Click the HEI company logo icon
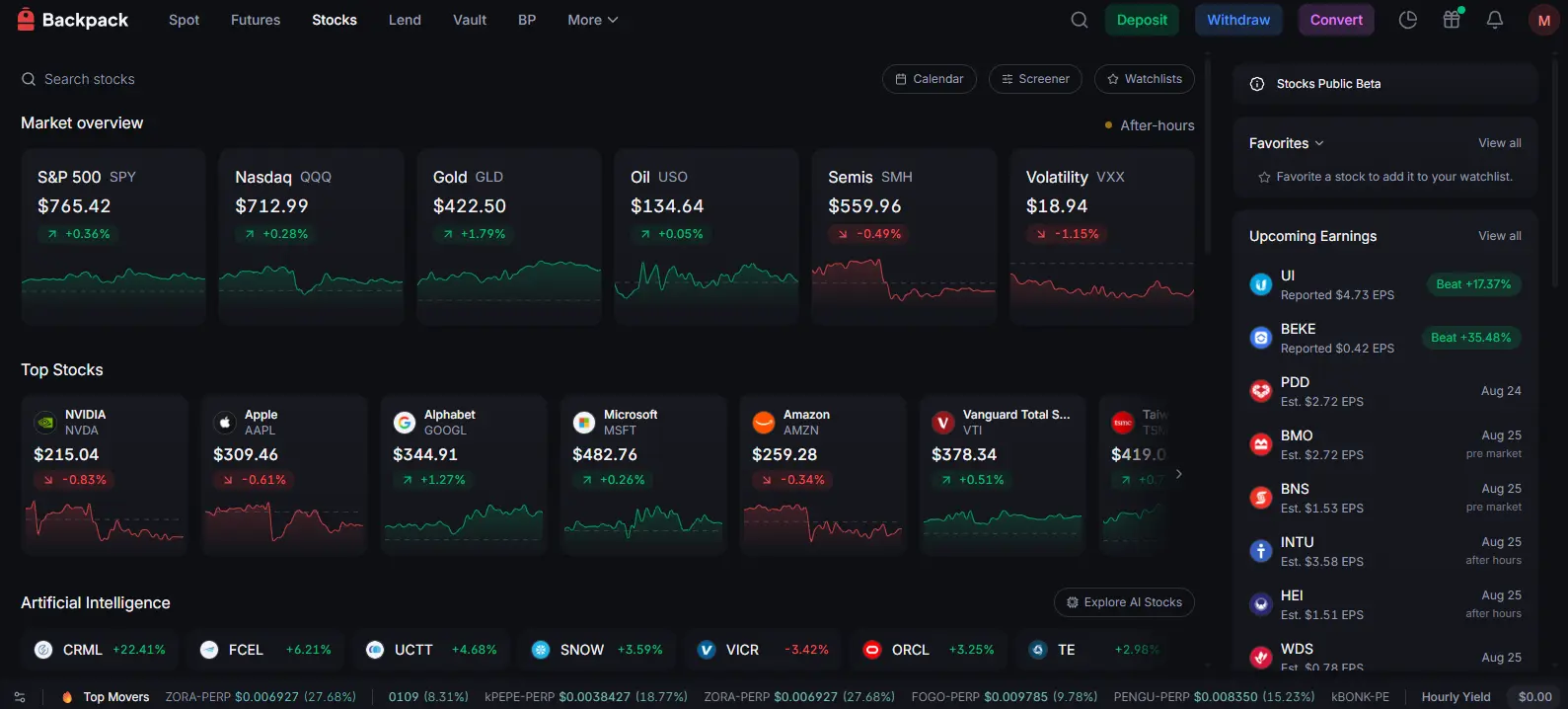Viewport: 1568px width, 709px height. (1261, 604)
